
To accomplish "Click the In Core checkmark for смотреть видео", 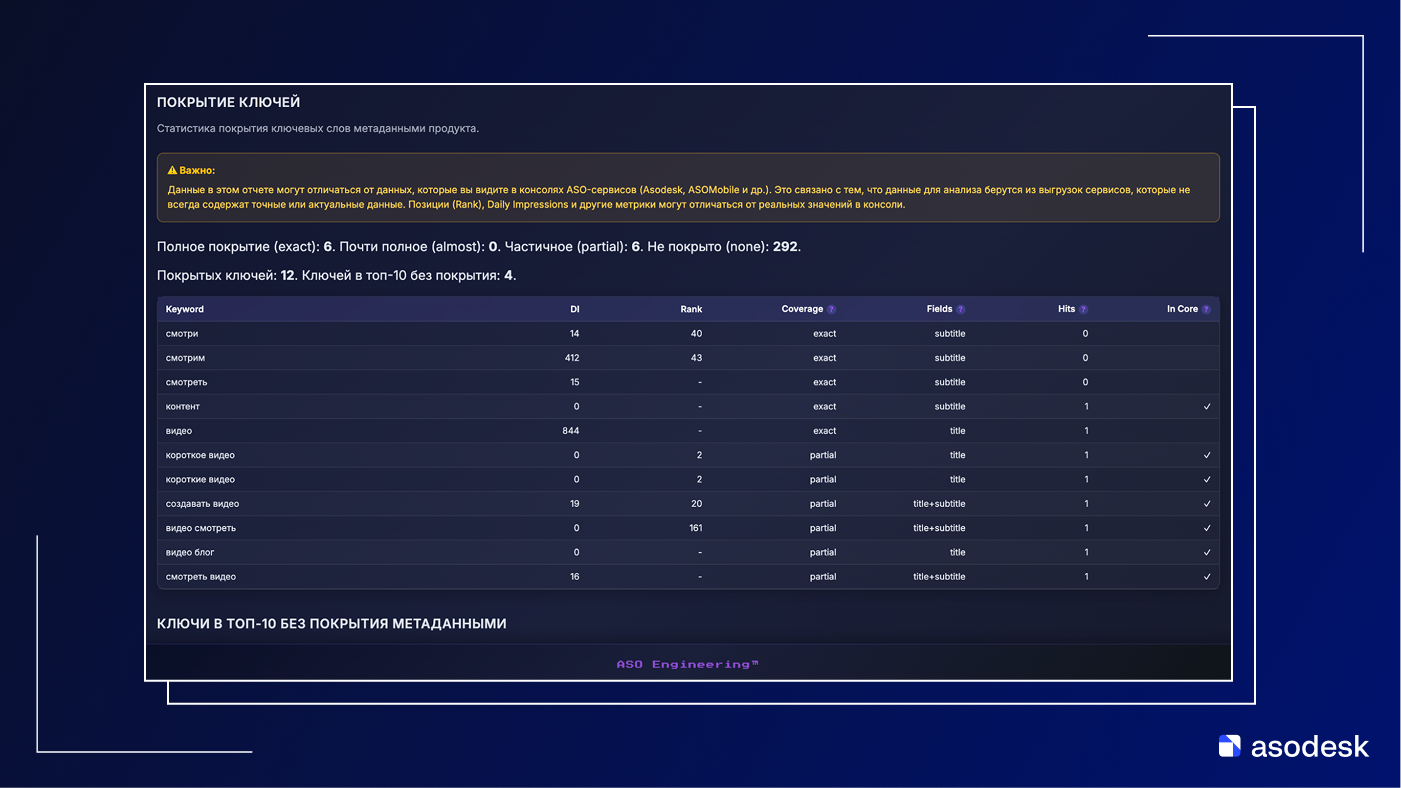I will pos(1207,577).
